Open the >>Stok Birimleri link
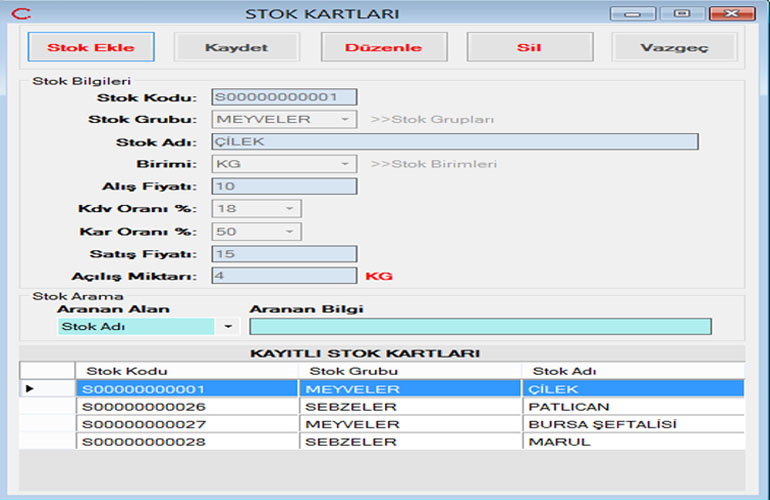 [433, 164]
